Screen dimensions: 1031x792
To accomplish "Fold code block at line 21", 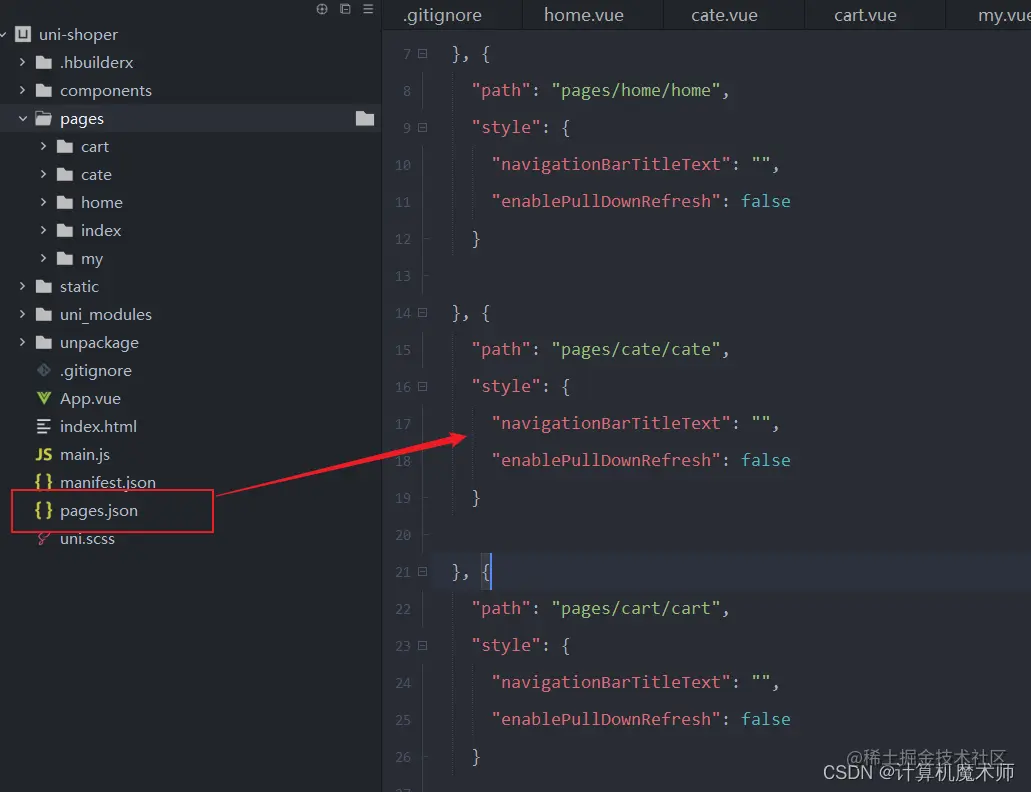I will (x=423, y=572).
